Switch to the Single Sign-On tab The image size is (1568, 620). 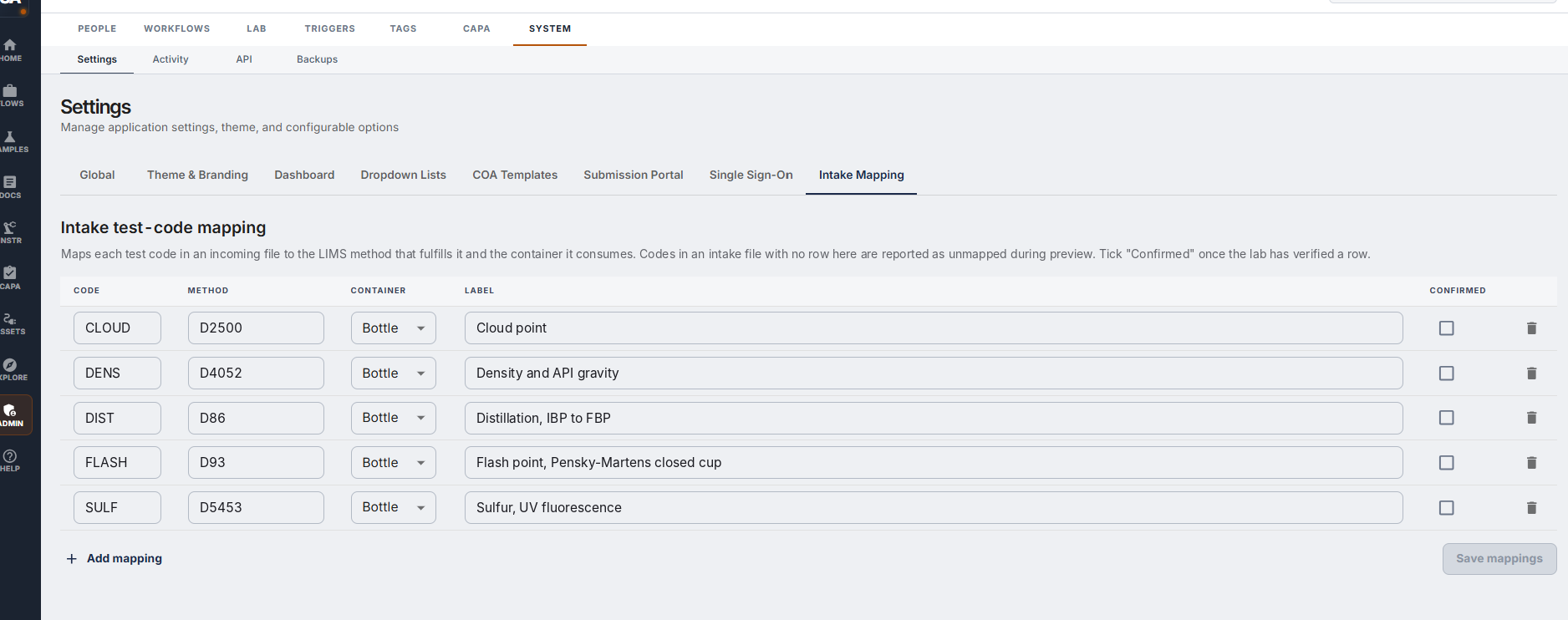pos(751,175)
